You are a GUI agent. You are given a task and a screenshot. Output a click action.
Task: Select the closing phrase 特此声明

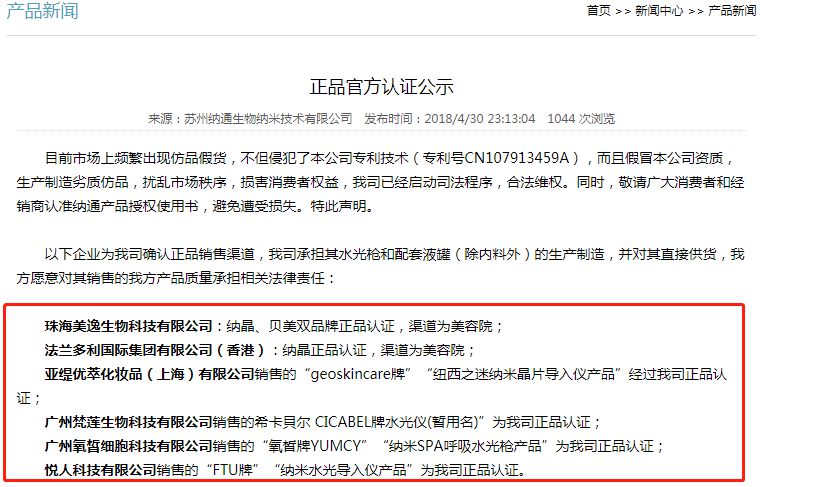coord(339,206)
